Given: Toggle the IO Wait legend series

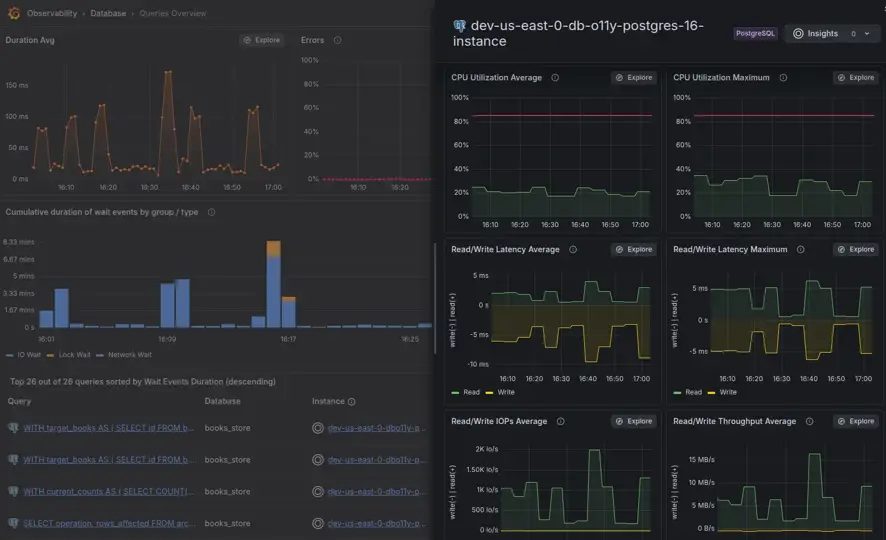Looking at the screenshot, I should [x=23, y=355].
